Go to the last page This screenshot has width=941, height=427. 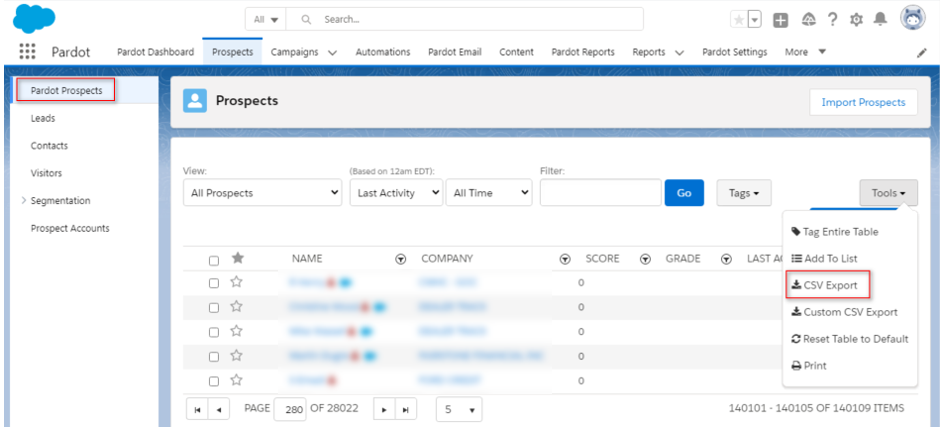point(405,410)
